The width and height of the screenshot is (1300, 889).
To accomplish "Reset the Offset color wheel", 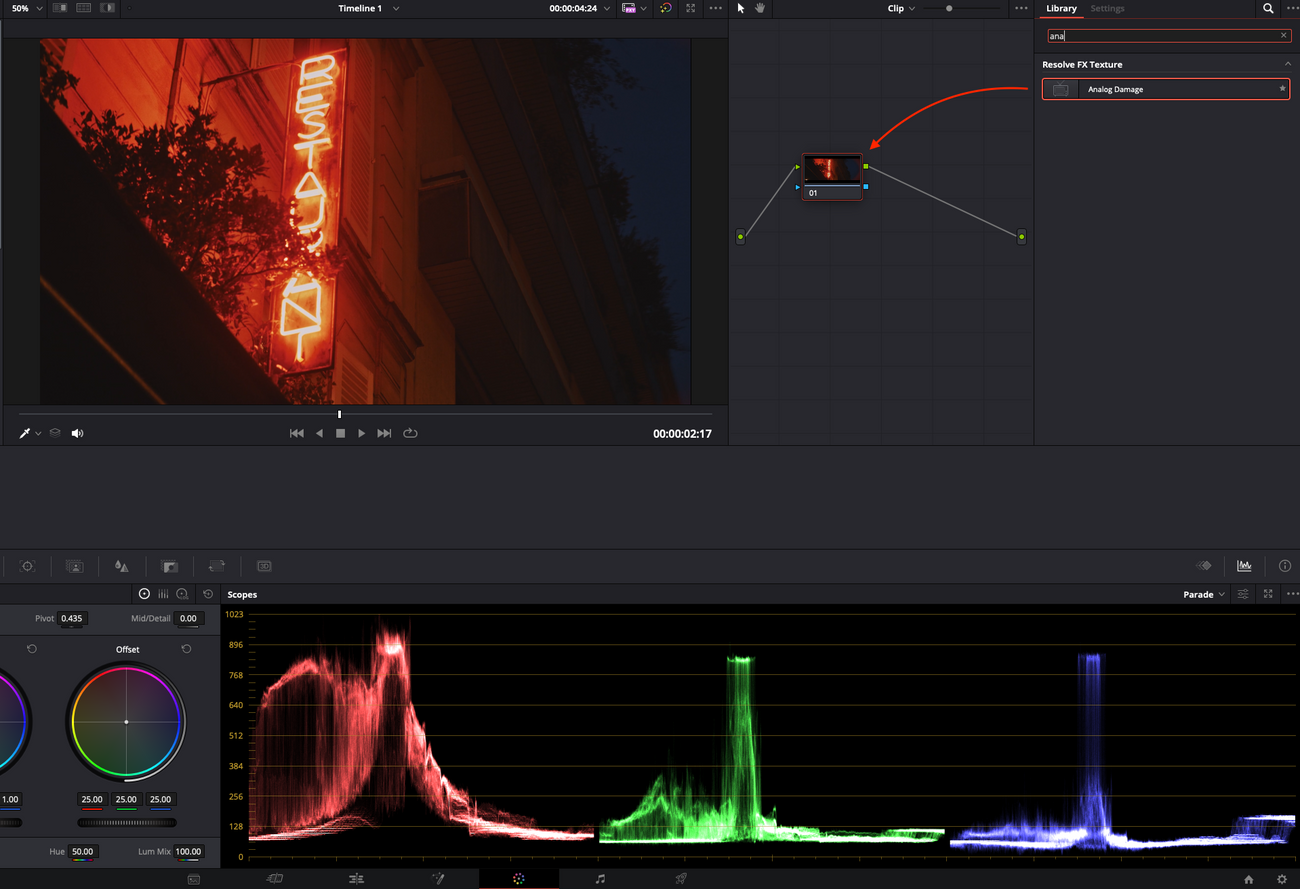I will 186,649.
